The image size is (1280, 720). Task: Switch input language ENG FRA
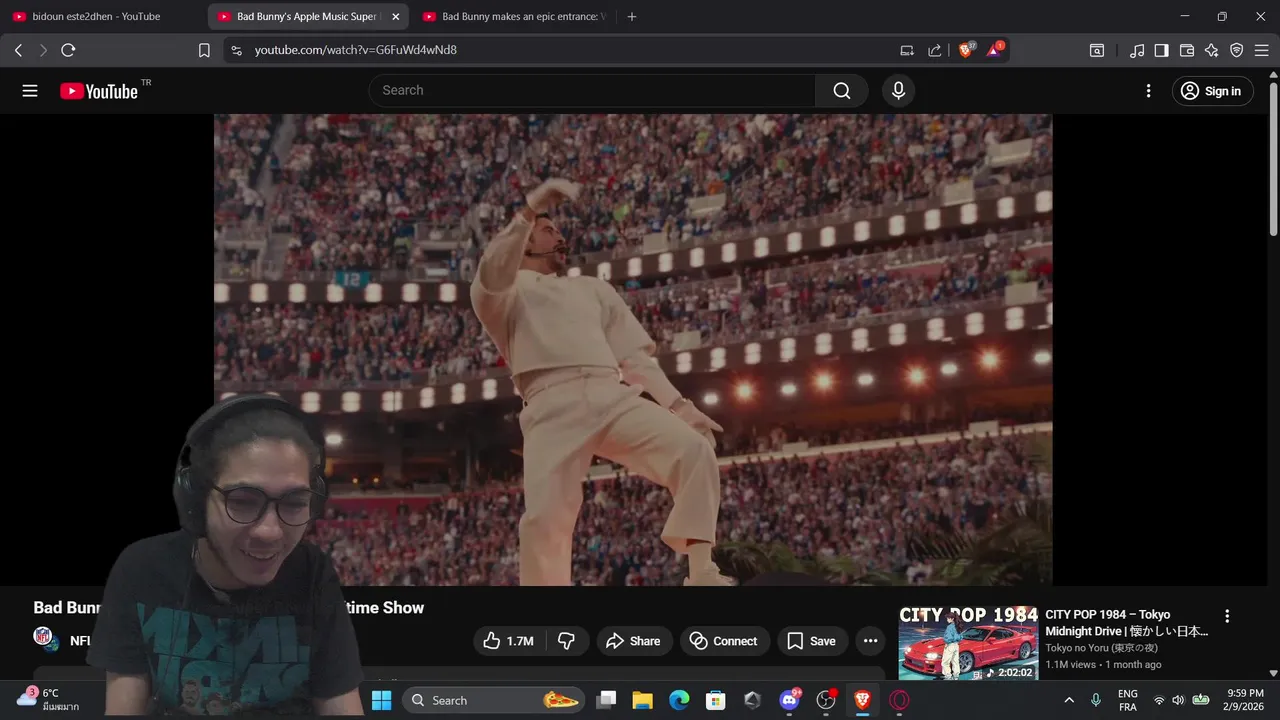(x=1127, y=700)
